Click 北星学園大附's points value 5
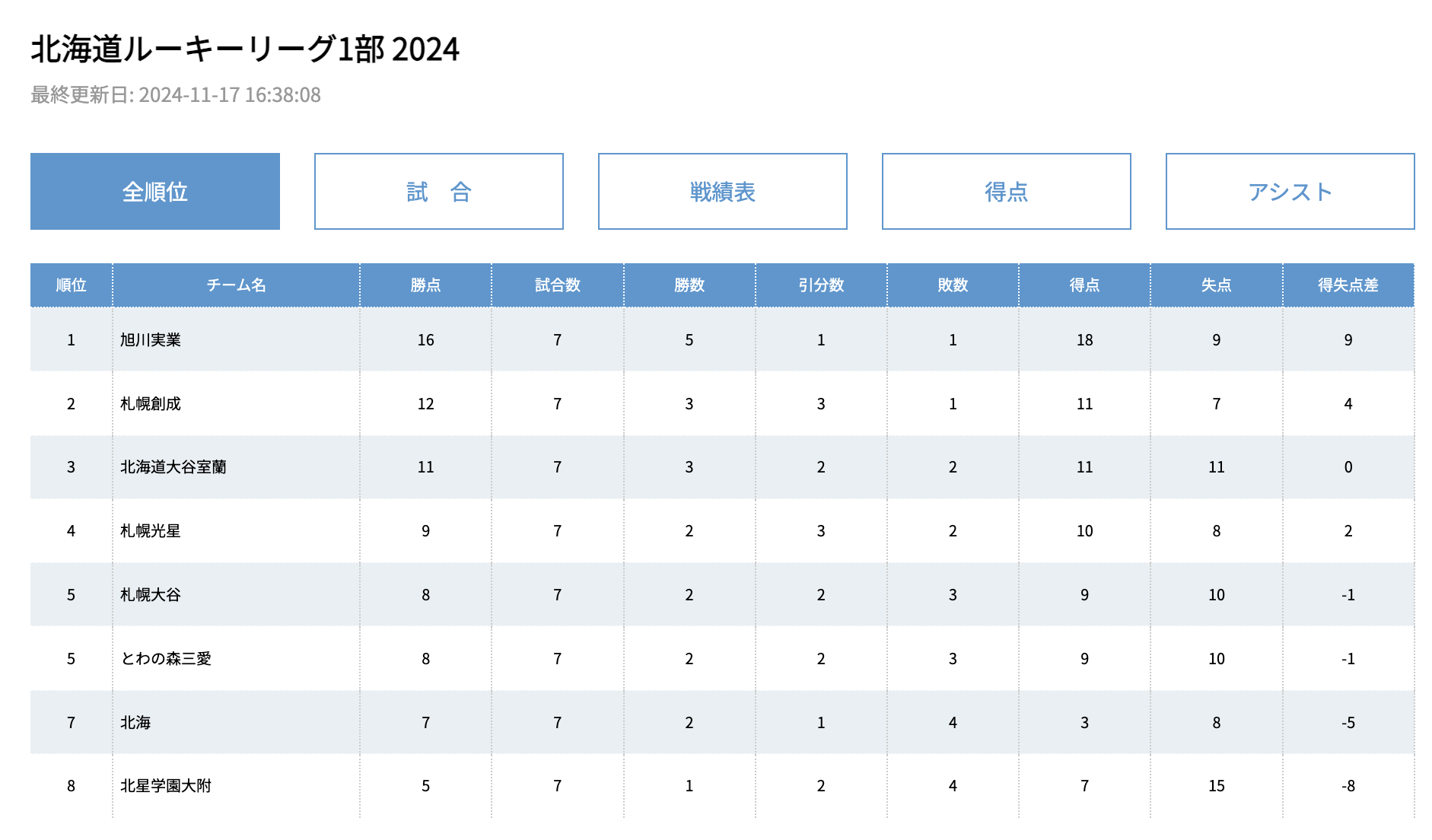This screenshot has height=840, width=1432. click(x=426, y=786)
